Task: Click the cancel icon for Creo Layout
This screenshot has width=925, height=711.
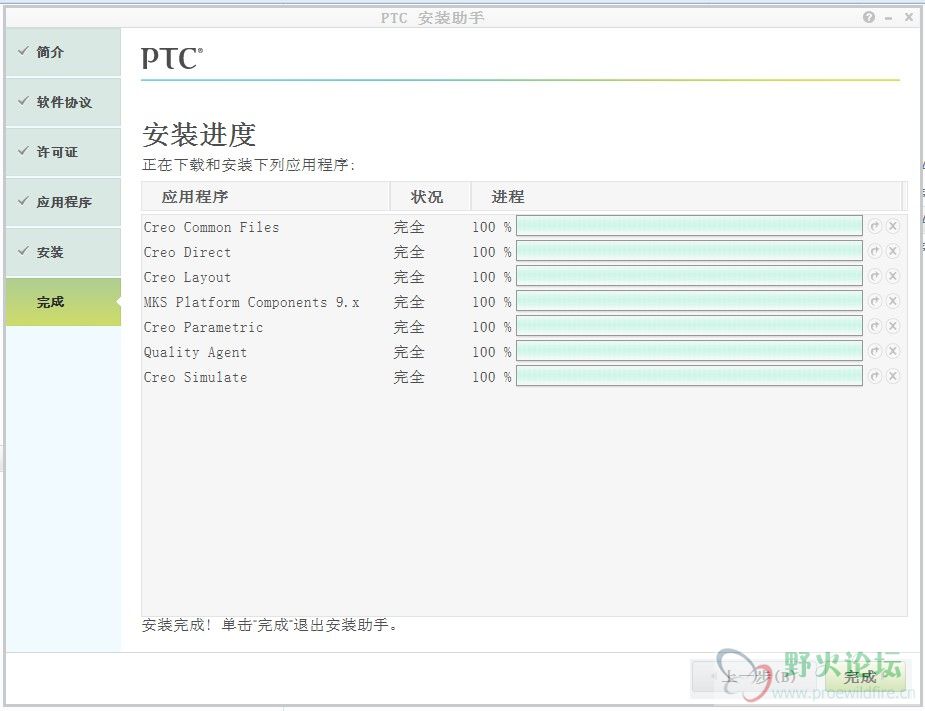Action: 893,276
